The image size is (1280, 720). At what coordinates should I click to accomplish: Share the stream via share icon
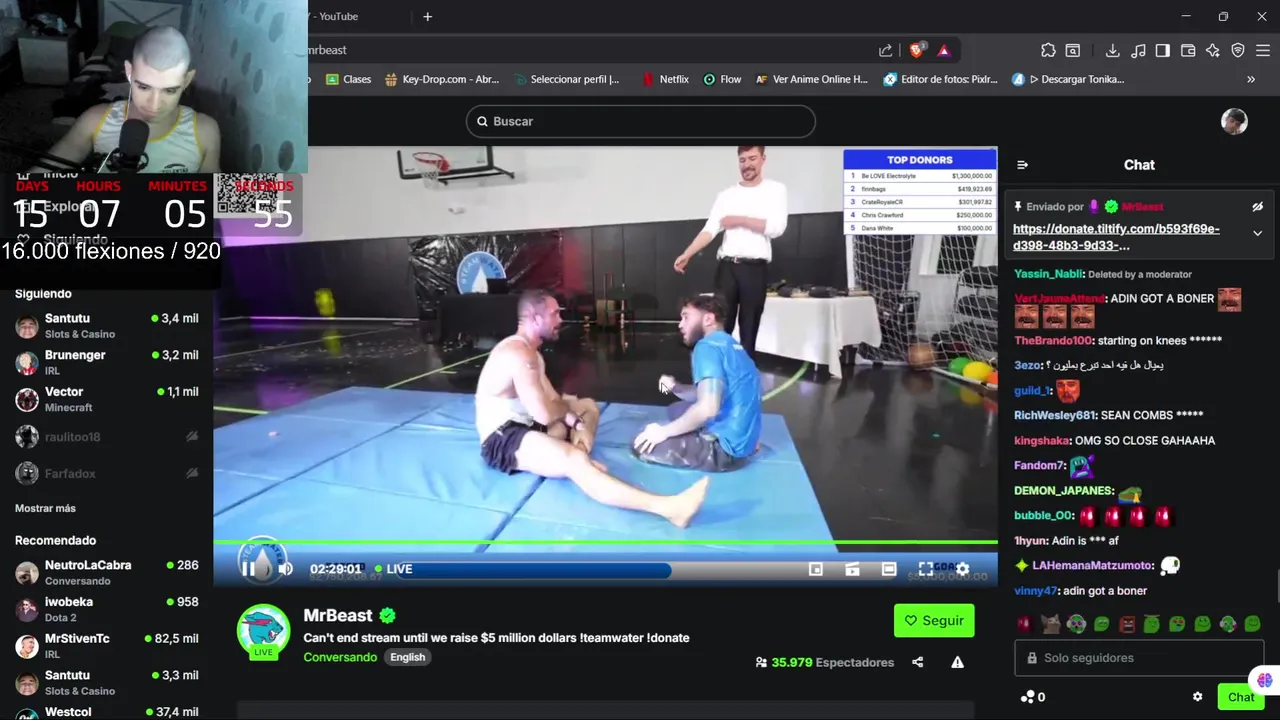[918, 662]
